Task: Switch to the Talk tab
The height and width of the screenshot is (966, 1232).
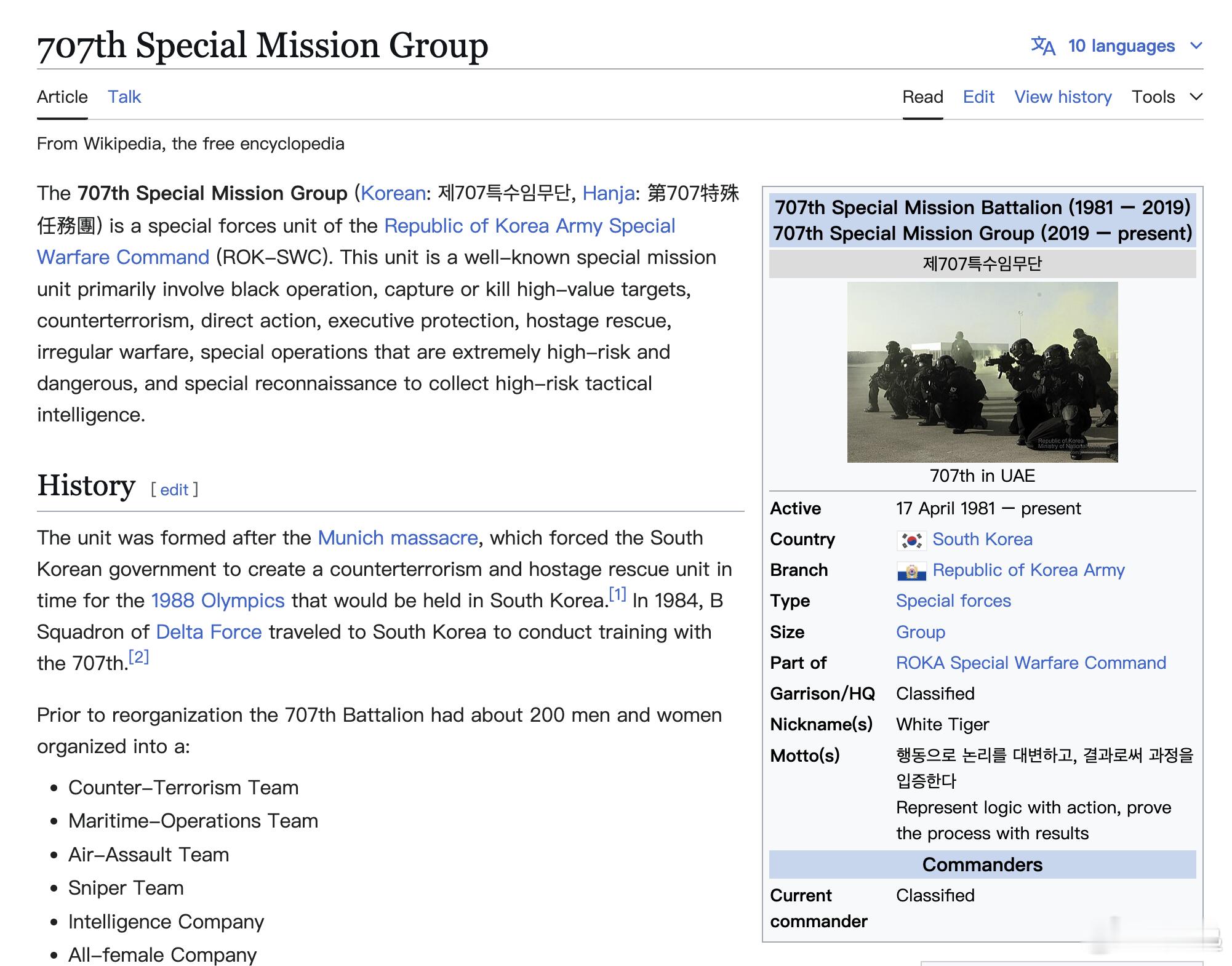Action: pos(124,97)
